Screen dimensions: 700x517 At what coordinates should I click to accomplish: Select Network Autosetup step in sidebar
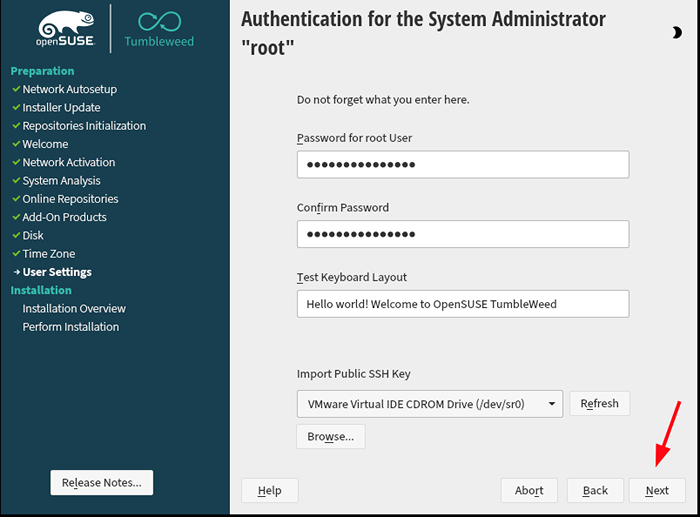click(x=70, y=89)
